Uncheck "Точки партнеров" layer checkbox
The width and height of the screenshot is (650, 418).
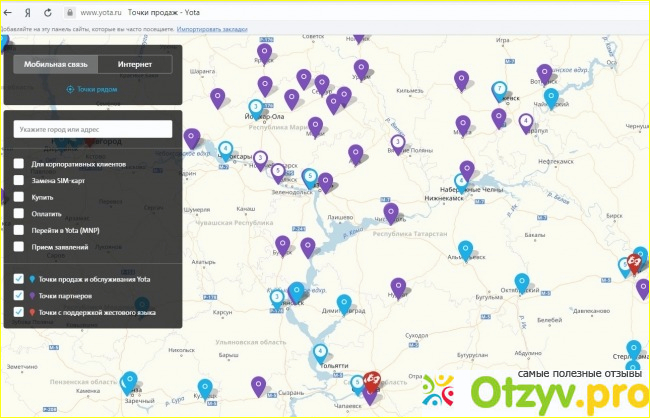19,295
